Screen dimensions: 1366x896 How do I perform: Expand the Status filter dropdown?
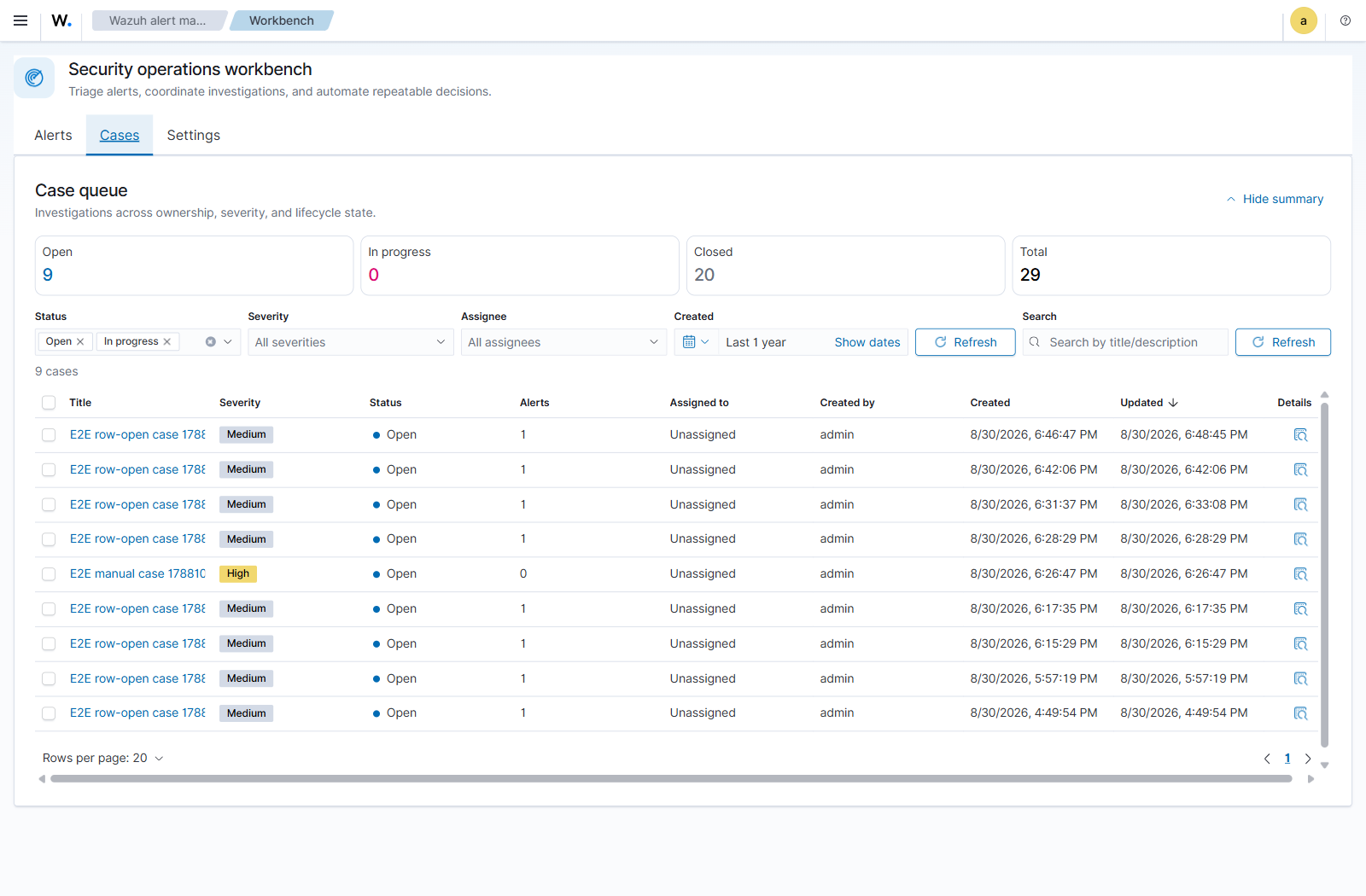[228, 341]
